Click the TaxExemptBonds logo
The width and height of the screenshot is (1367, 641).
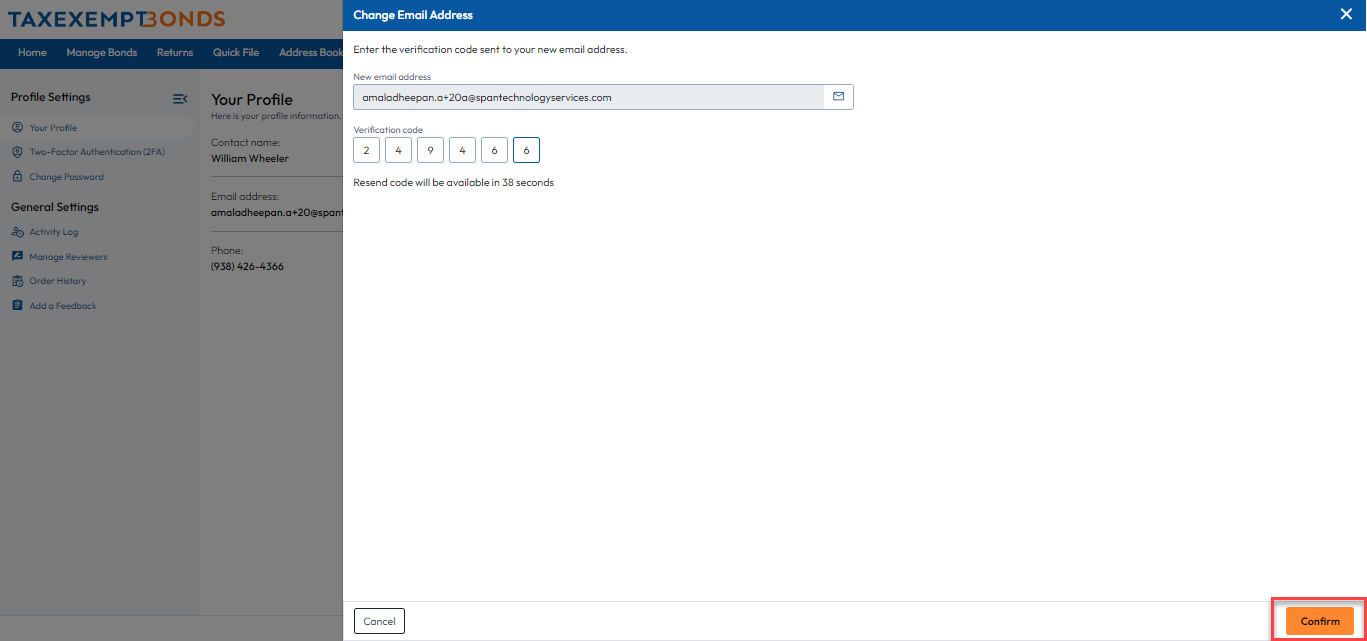pos(116,19)
